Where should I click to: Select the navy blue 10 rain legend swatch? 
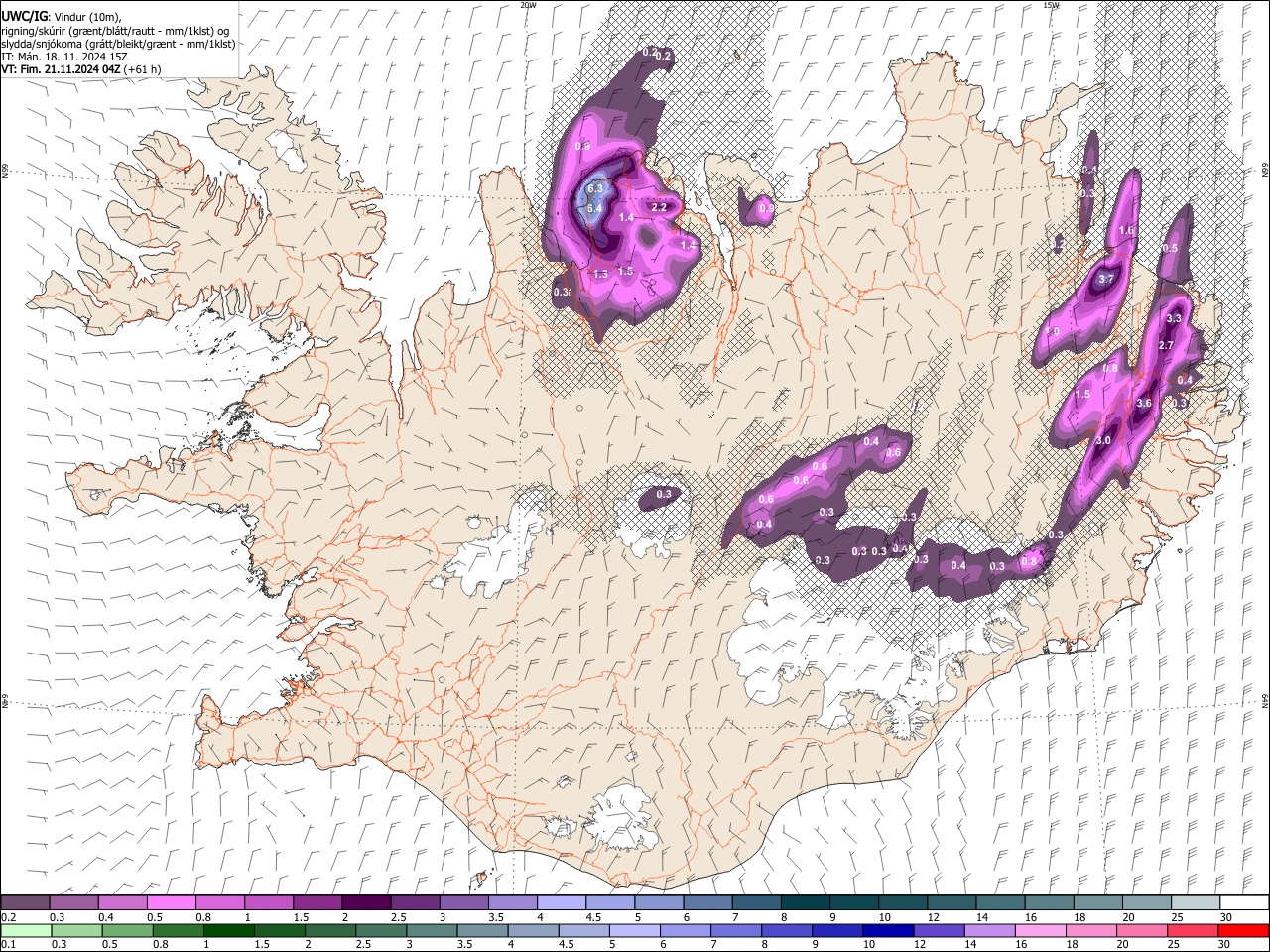[x=889, y=930]
